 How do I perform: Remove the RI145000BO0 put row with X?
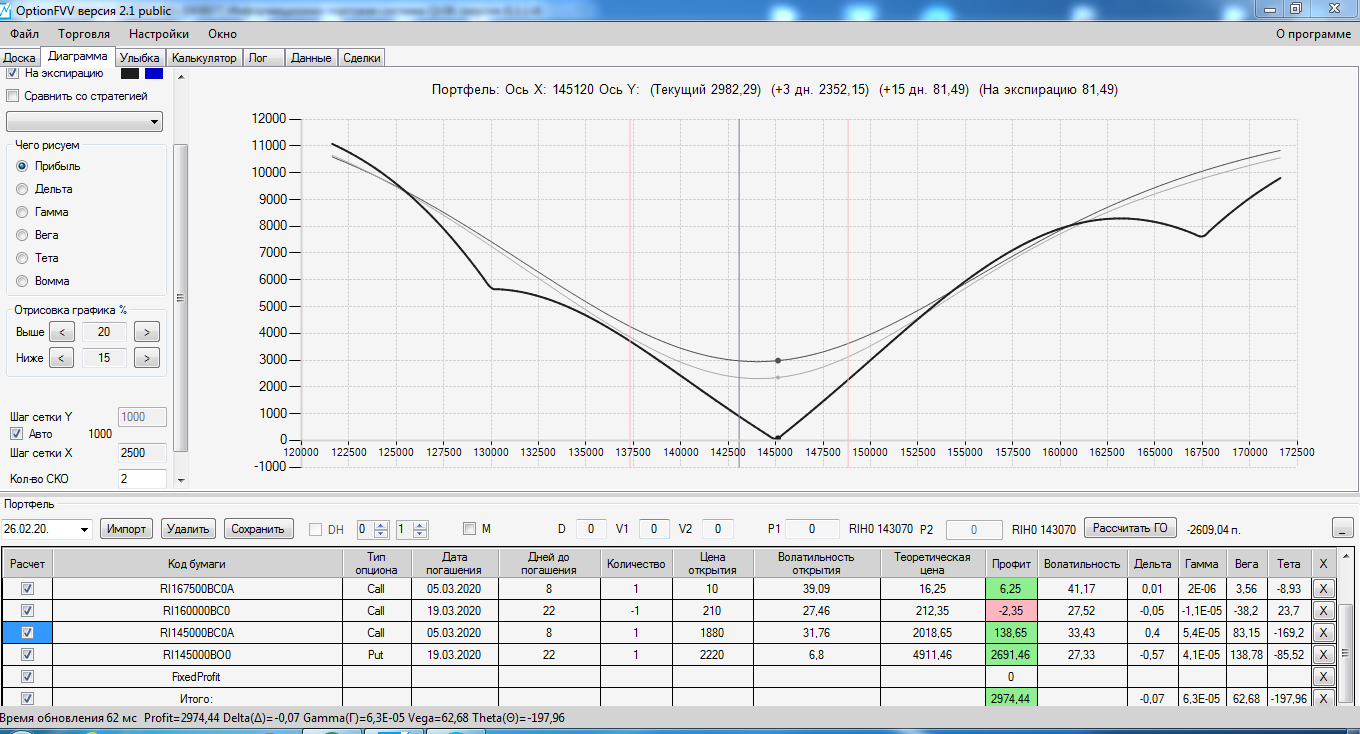pos(1323,654)
